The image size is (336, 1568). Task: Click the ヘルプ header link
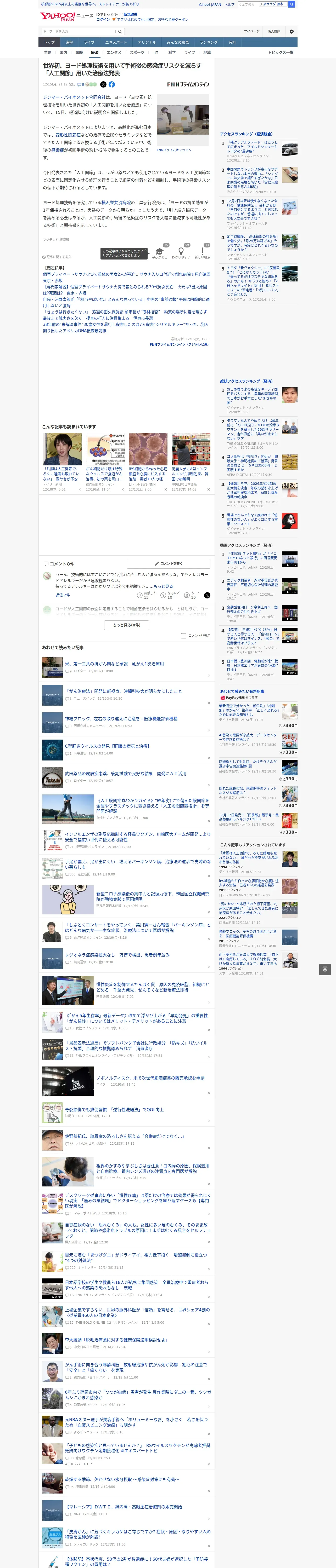[x=229, y=4]
